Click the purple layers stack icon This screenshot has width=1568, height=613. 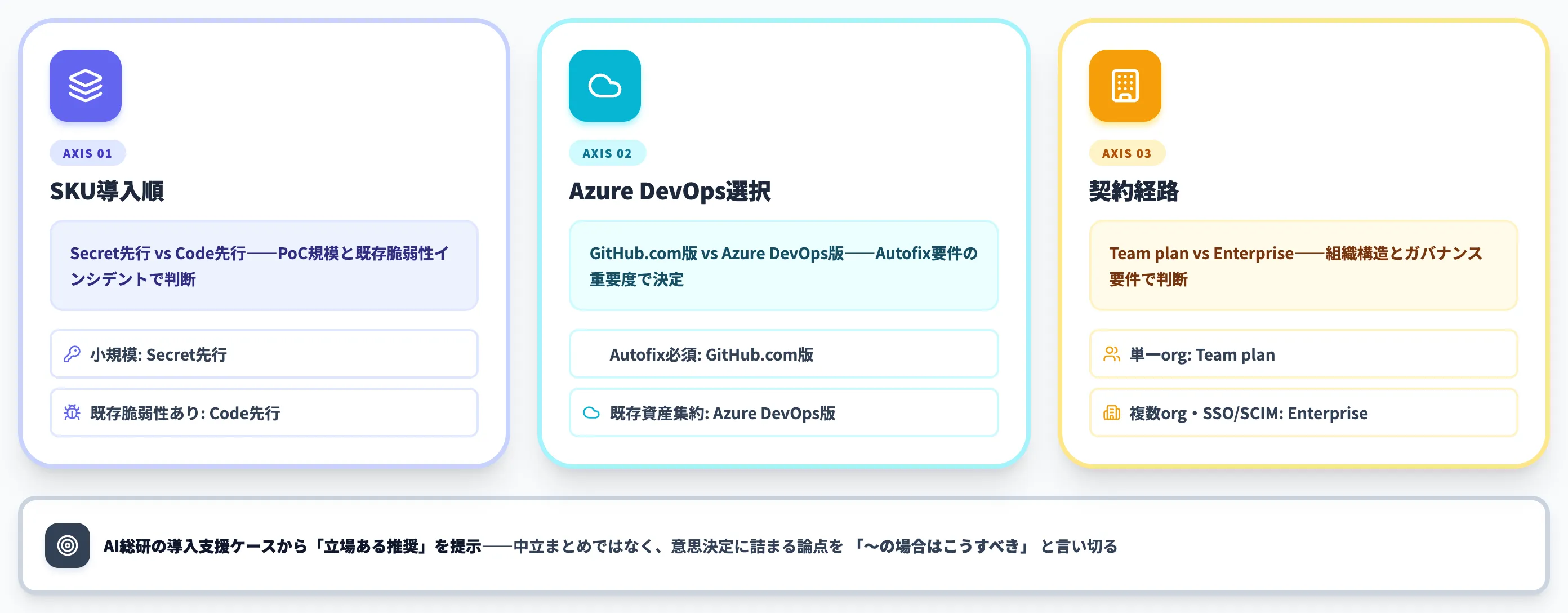pos(85,85)
